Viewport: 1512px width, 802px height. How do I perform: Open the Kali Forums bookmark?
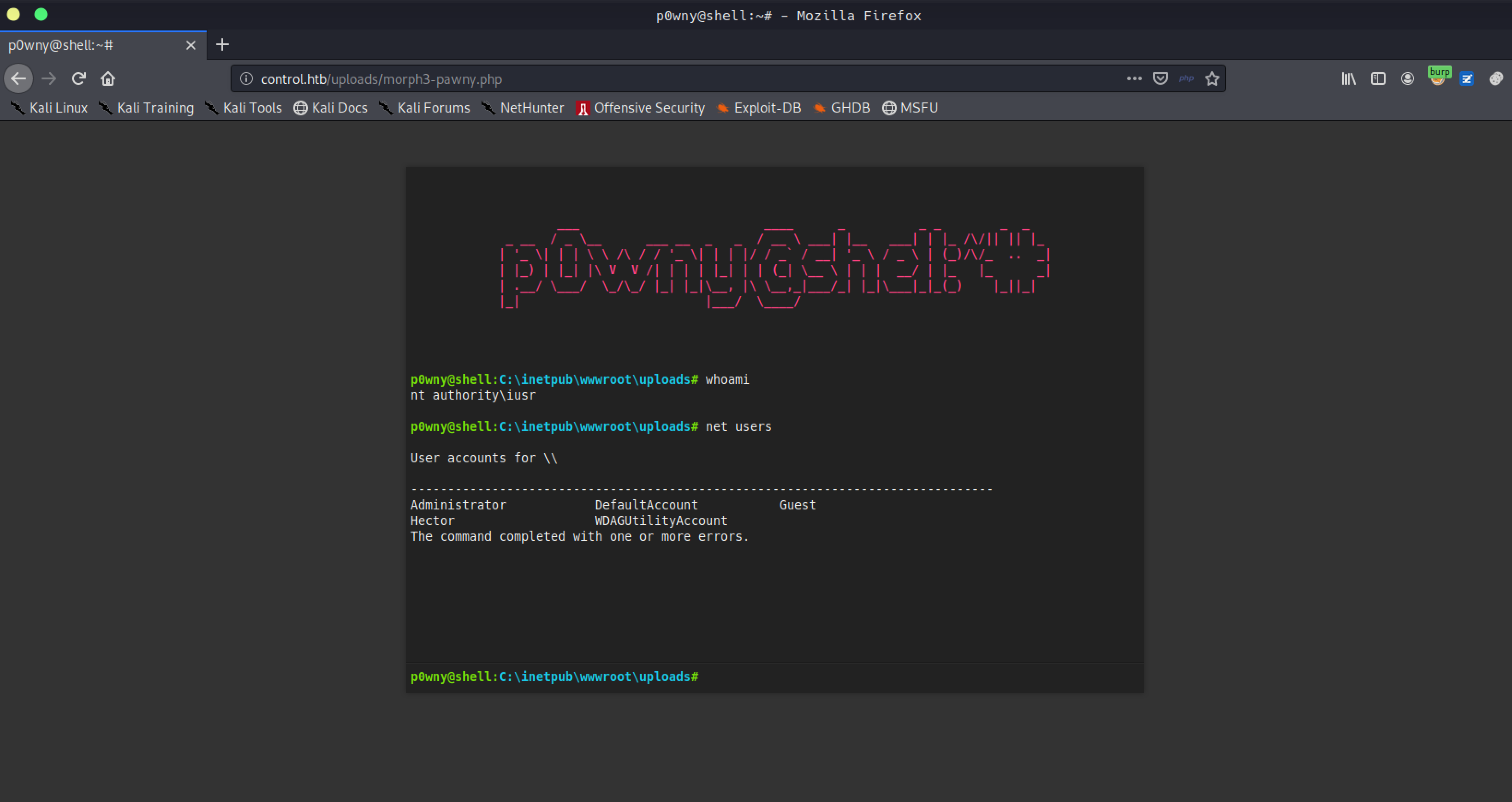pyautogui.click(x=424, y=108)
